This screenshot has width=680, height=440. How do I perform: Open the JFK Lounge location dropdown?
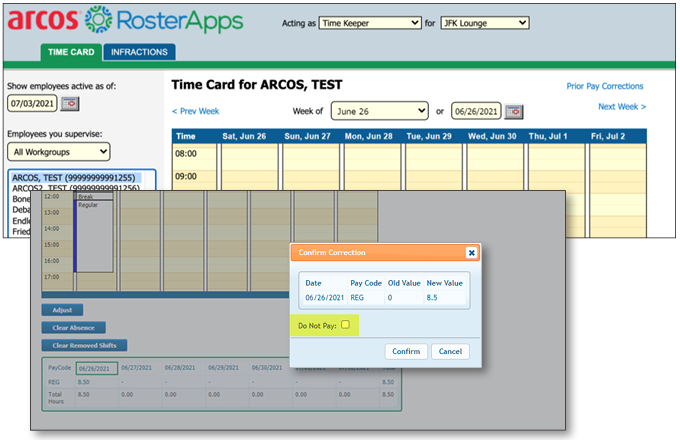(x=484, y=22)
